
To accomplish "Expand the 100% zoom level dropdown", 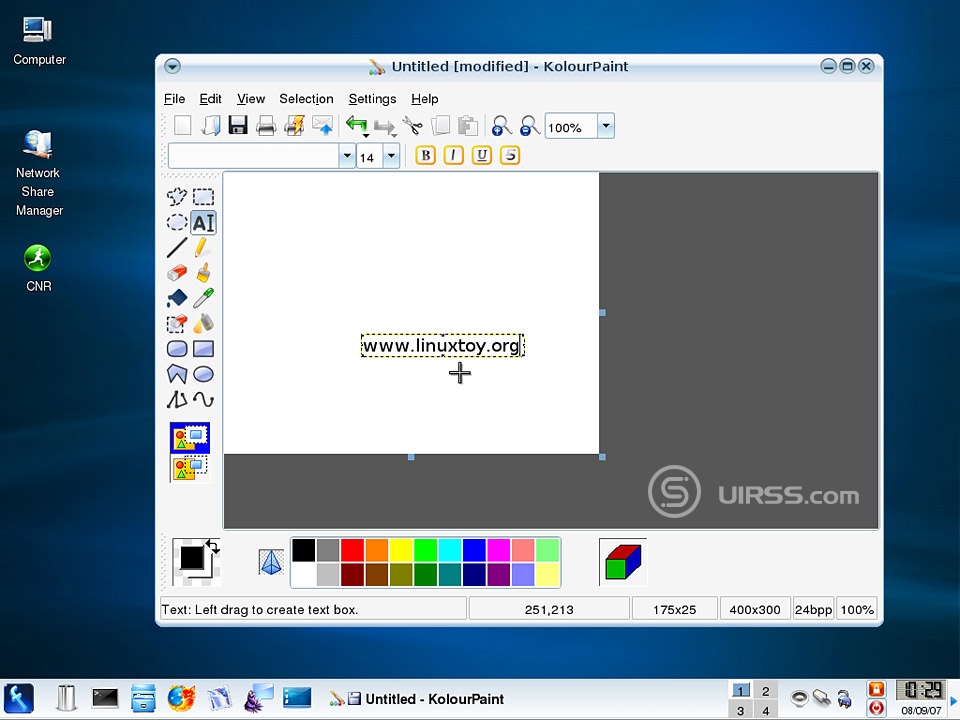I will coord(605,126).
